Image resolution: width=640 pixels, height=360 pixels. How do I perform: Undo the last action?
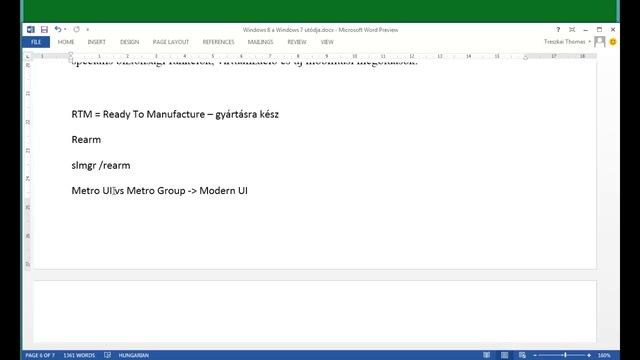(x=58, y=29)
